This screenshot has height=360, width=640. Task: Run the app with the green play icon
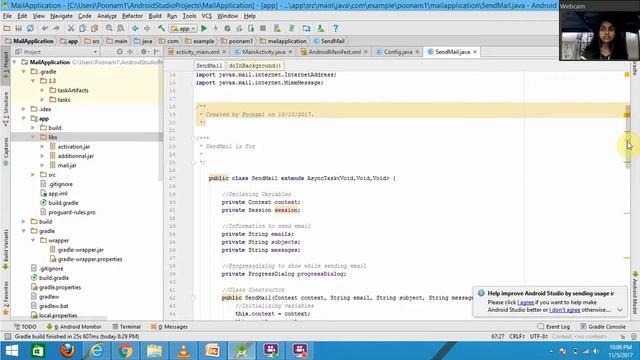pyautogui.click(x=204, y=28)
